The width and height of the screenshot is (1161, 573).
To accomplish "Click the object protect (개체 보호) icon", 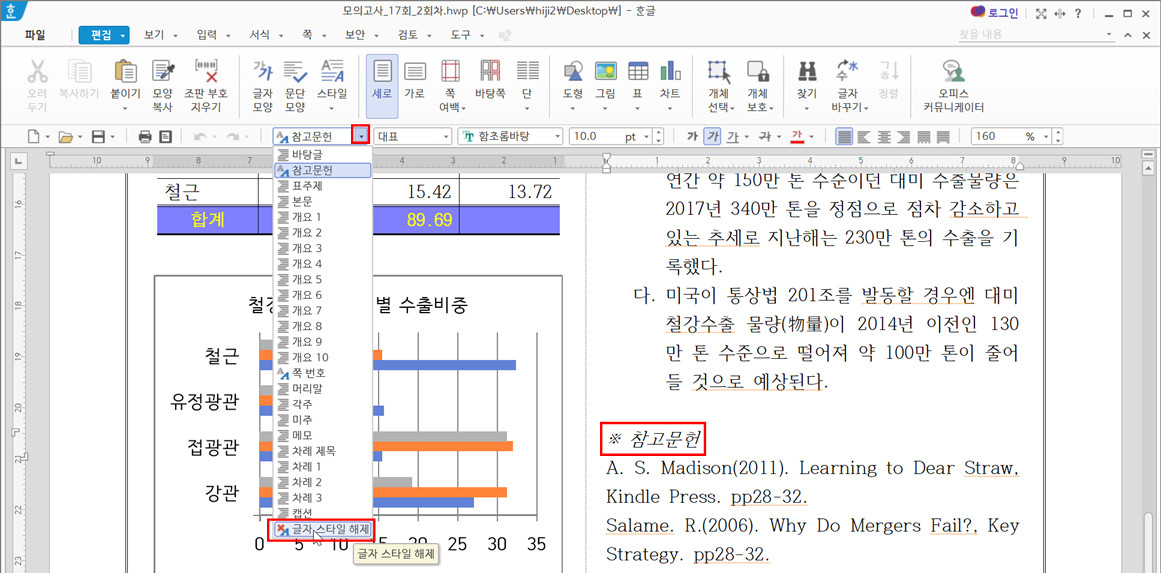I will [x=757, y=86].
